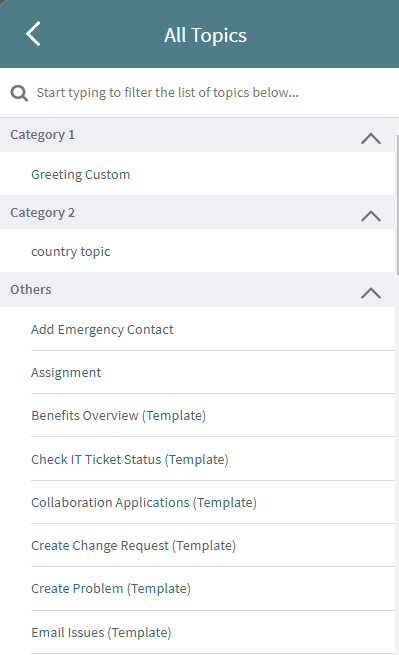Viewport: 399px width, 655px height.
Task: Collapse the Others section chevron
Action: (x=371, y=293)
